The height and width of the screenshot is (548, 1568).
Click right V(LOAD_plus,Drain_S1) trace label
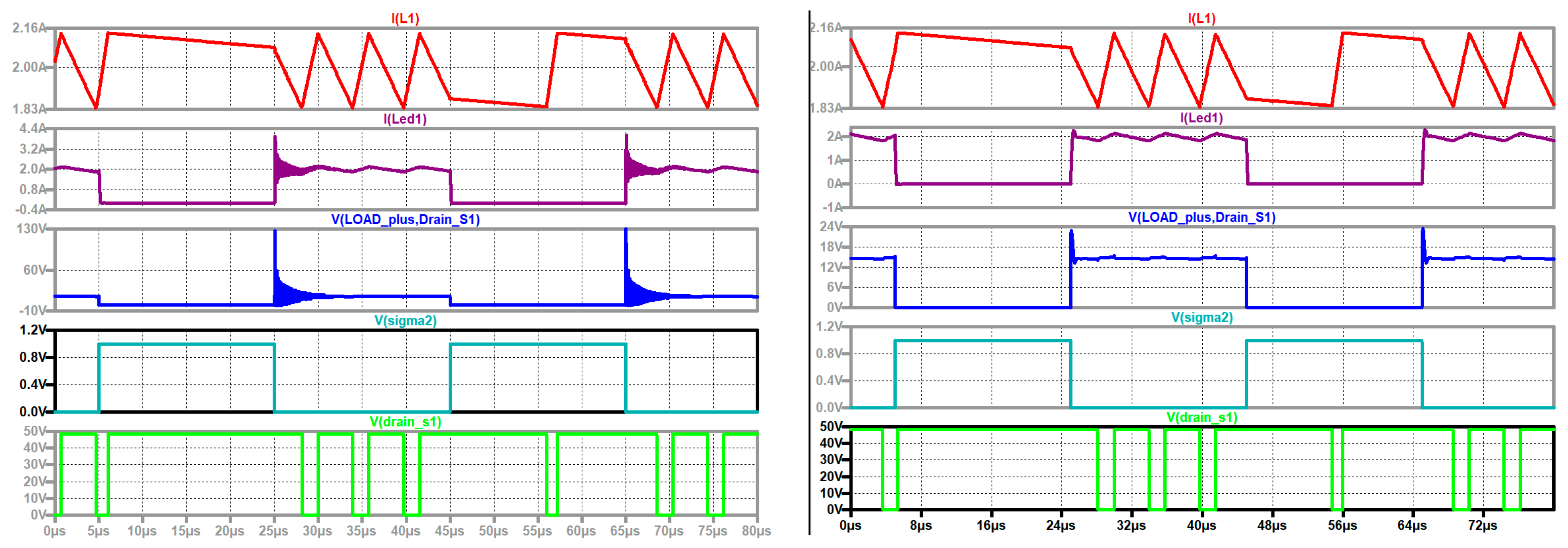[1202, 217]
